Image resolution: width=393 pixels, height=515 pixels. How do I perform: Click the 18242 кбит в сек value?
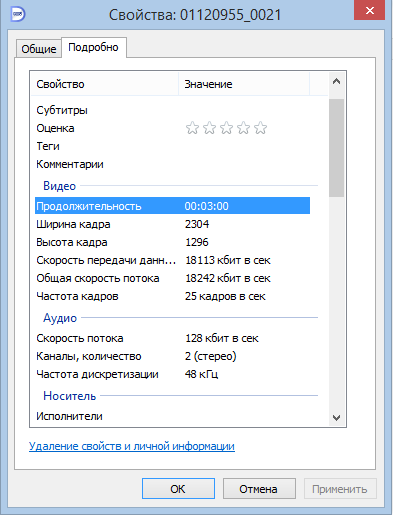click(x=228, y=278)
